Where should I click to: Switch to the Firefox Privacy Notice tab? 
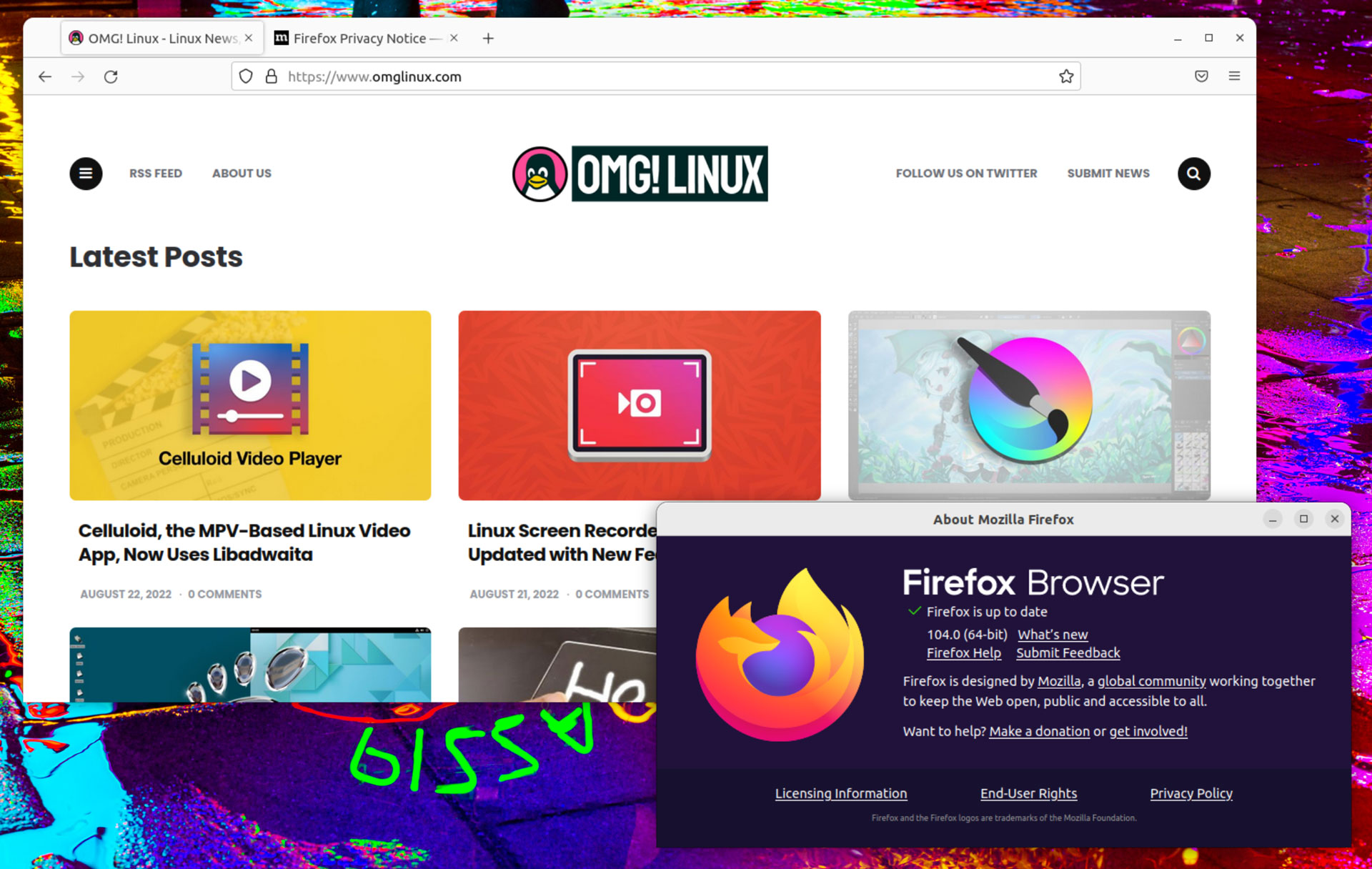pos(367,39)
